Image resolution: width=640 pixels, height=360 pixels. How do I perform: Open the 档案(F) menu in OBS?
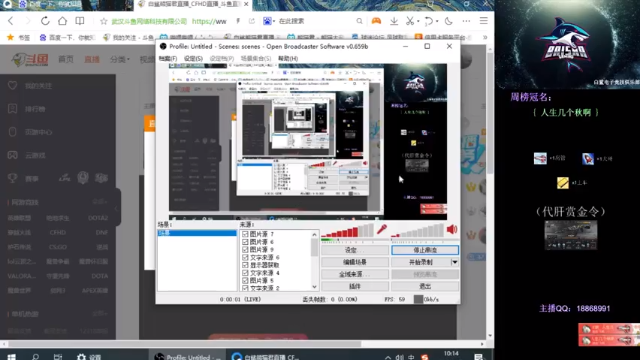point(168,58)
